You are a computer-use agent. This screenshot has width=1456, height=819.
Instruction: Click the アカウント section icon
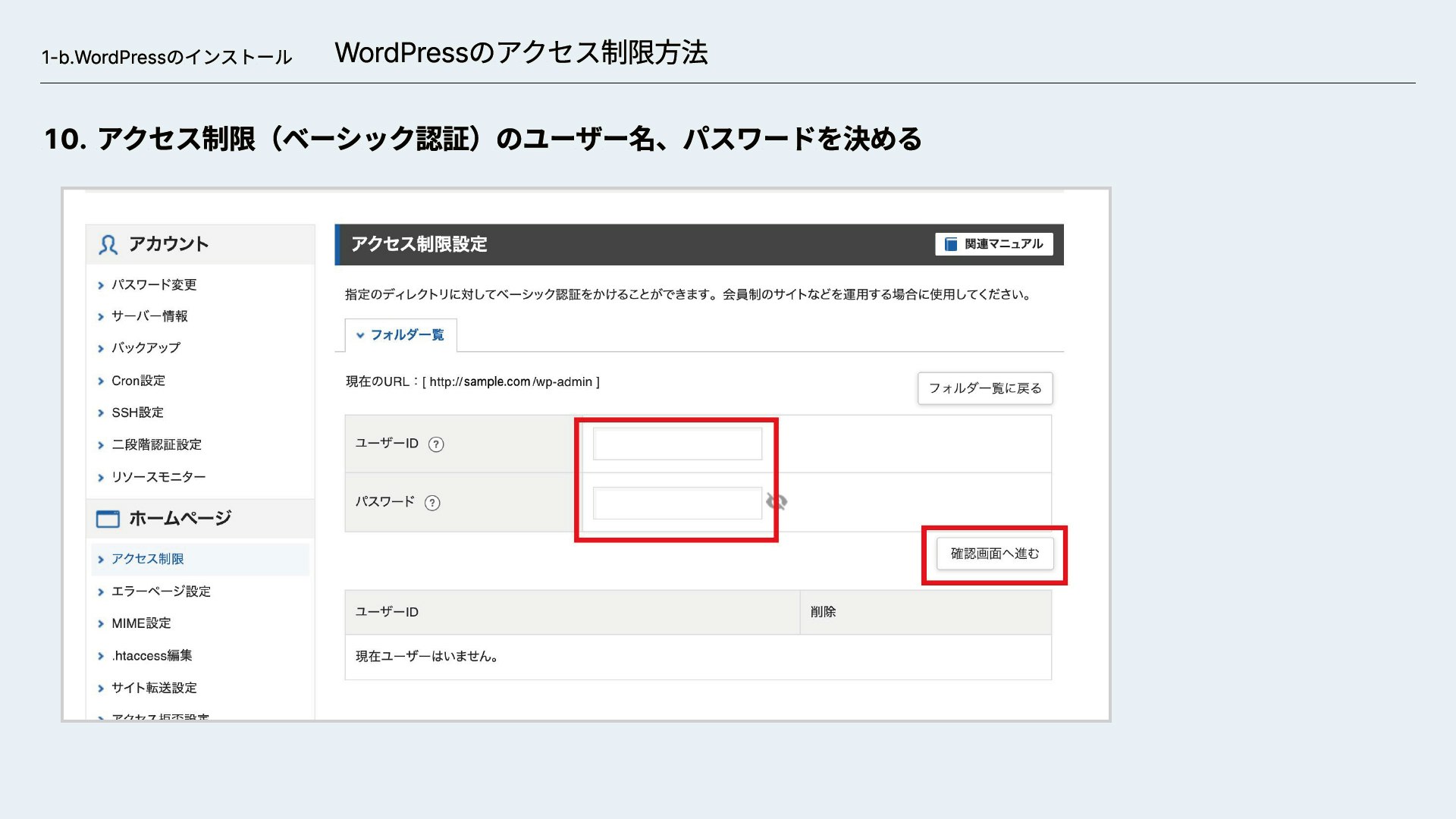[107, 244]
